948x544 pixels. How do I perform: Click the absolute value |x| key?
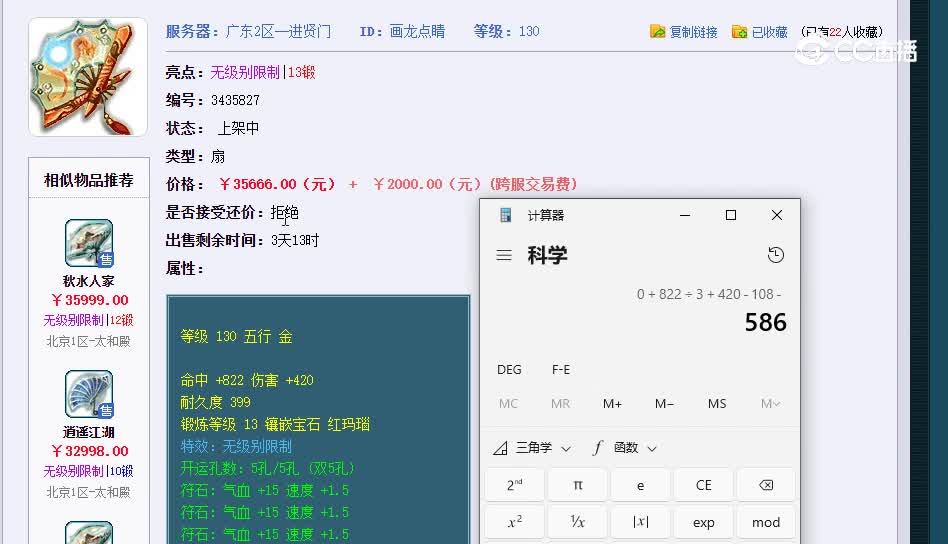click(x=640, y=522)
